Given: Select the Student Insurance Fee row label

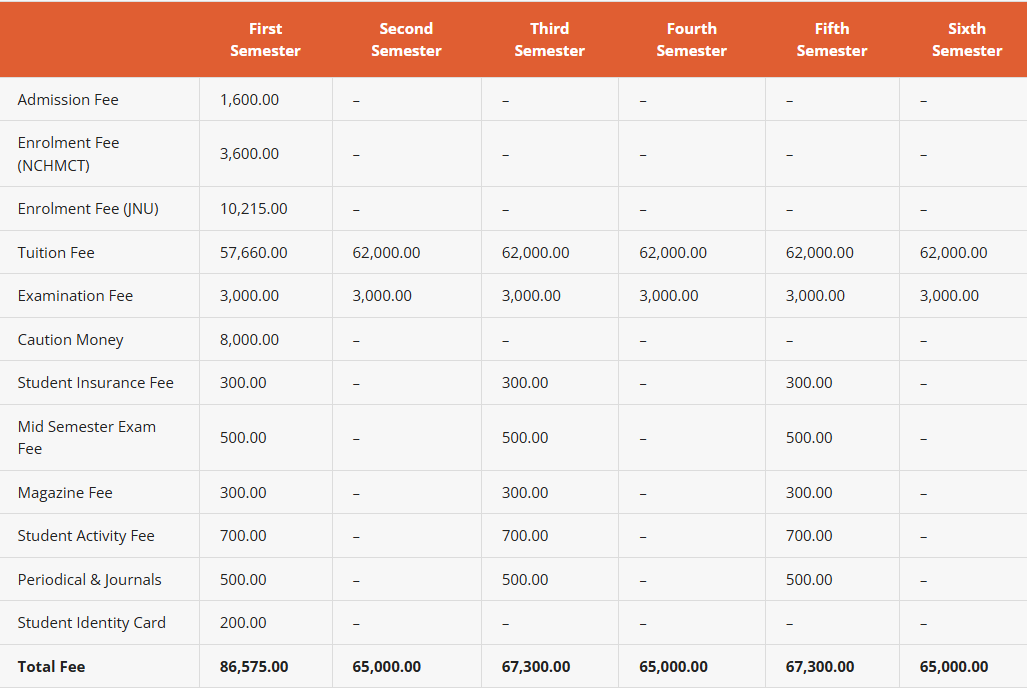Looking at the screenshot, I should tap(95, 383).
